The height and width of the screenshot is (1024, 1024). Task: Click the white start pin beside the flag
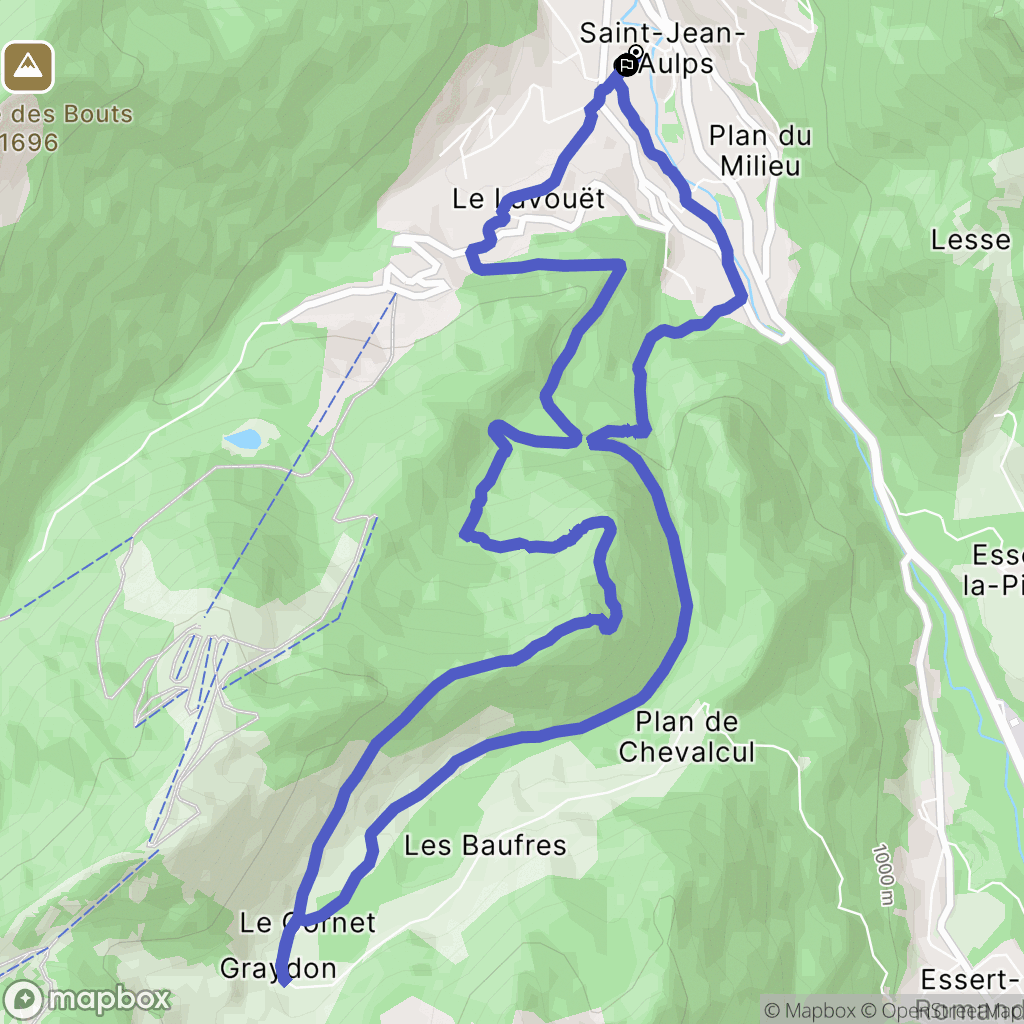[x=635, y=51]
